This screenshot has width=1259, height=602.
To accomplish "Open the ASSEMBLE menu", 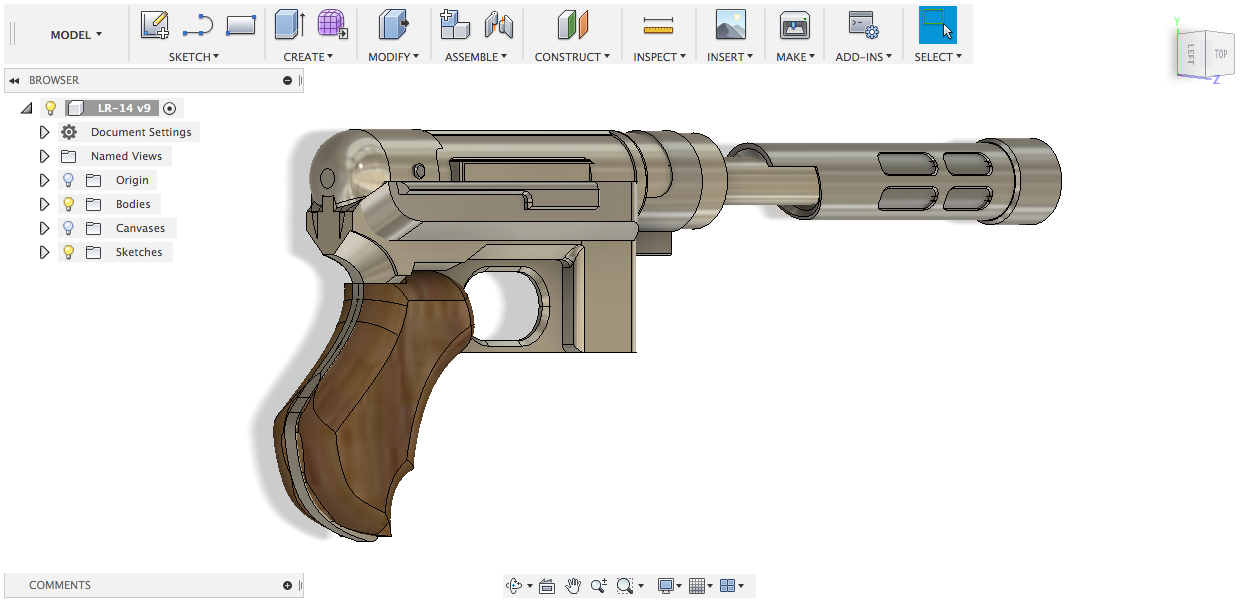I will pos(476,57).
